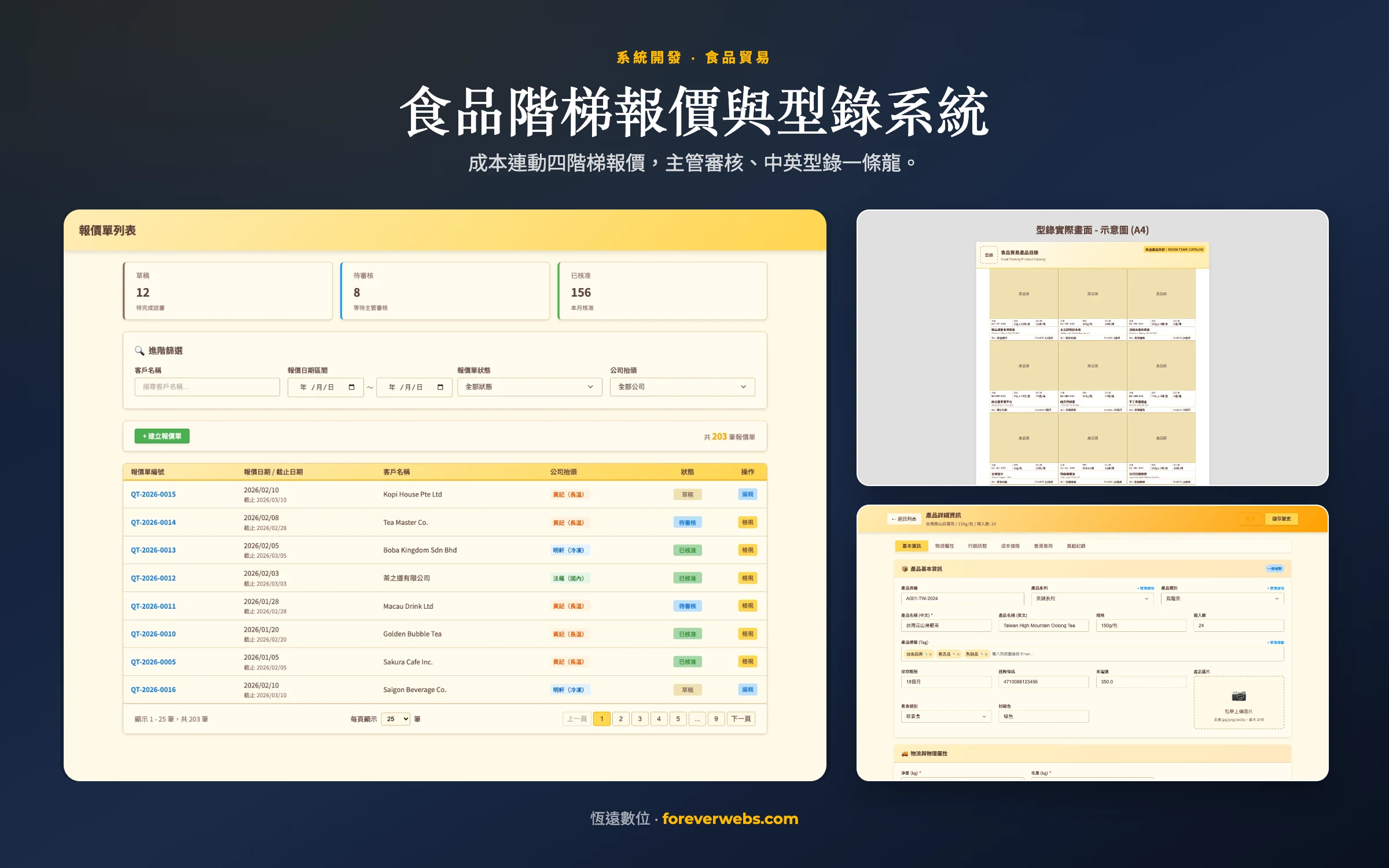The image size is (1389, 868).
Task: Go to pagination page 3
Action: (x=640, y=719)
